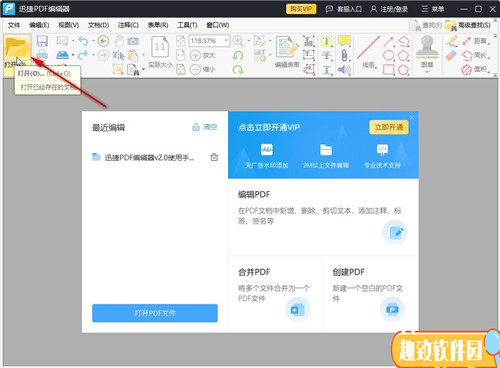Click the Save floppy disk icon

tap(42, 41)
